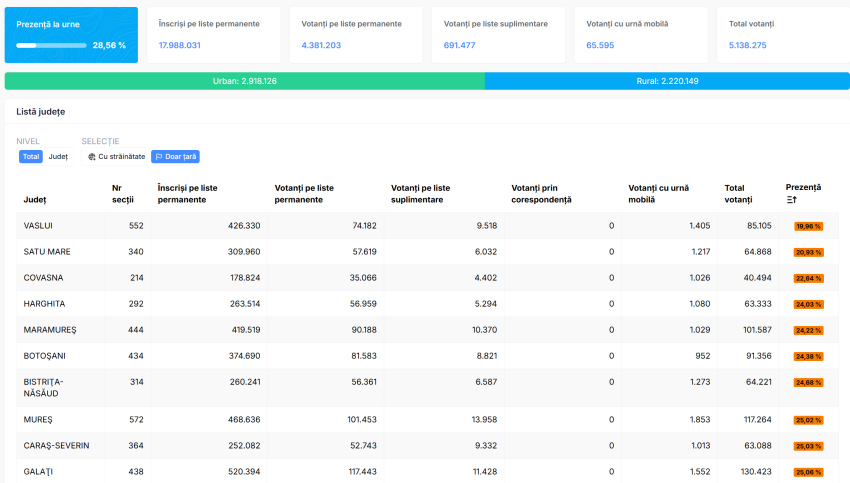Select the VASLUI county row
The height and width of the screenshot is (483, 850).
39,226
